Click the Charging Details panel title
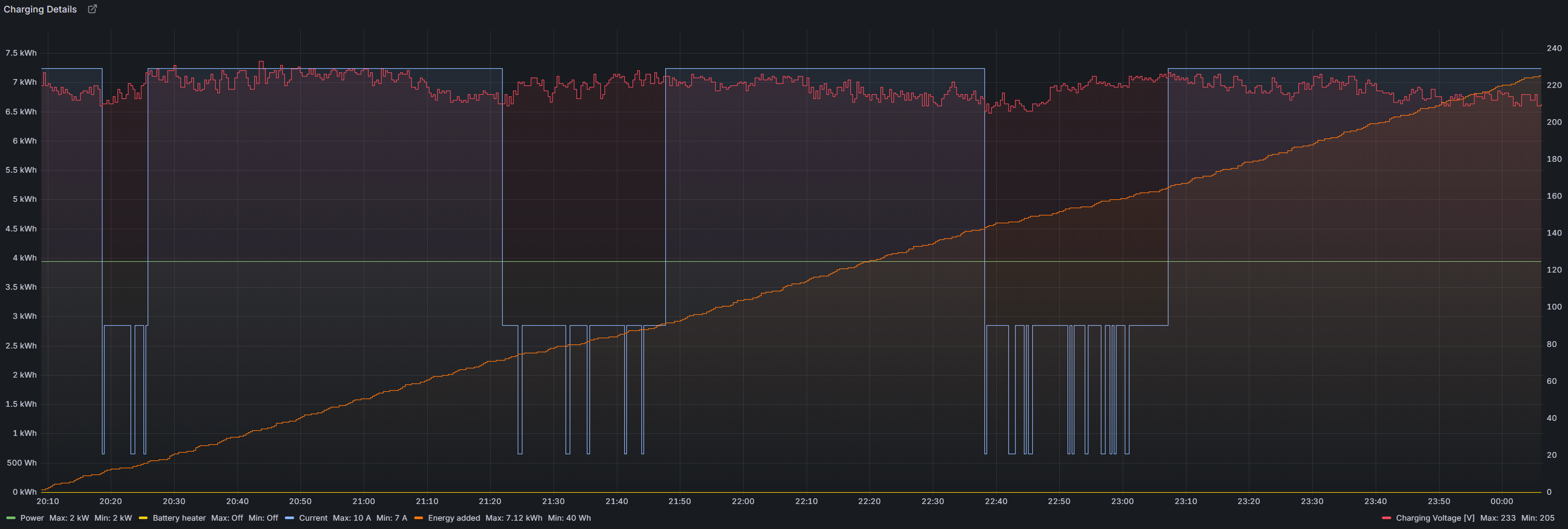The width and height of the screenshot is (1568, 529). click(40, 9)
